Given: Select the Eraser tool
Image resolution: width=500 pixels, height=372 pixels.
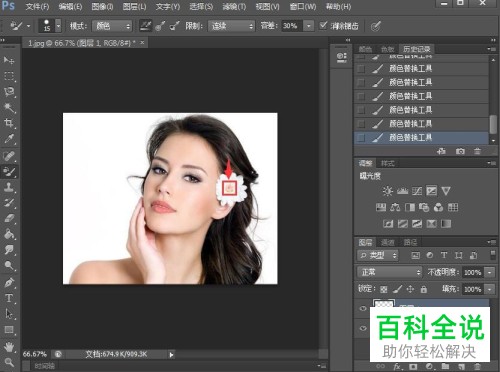Looking at the screenshot, I should point(9,218).
